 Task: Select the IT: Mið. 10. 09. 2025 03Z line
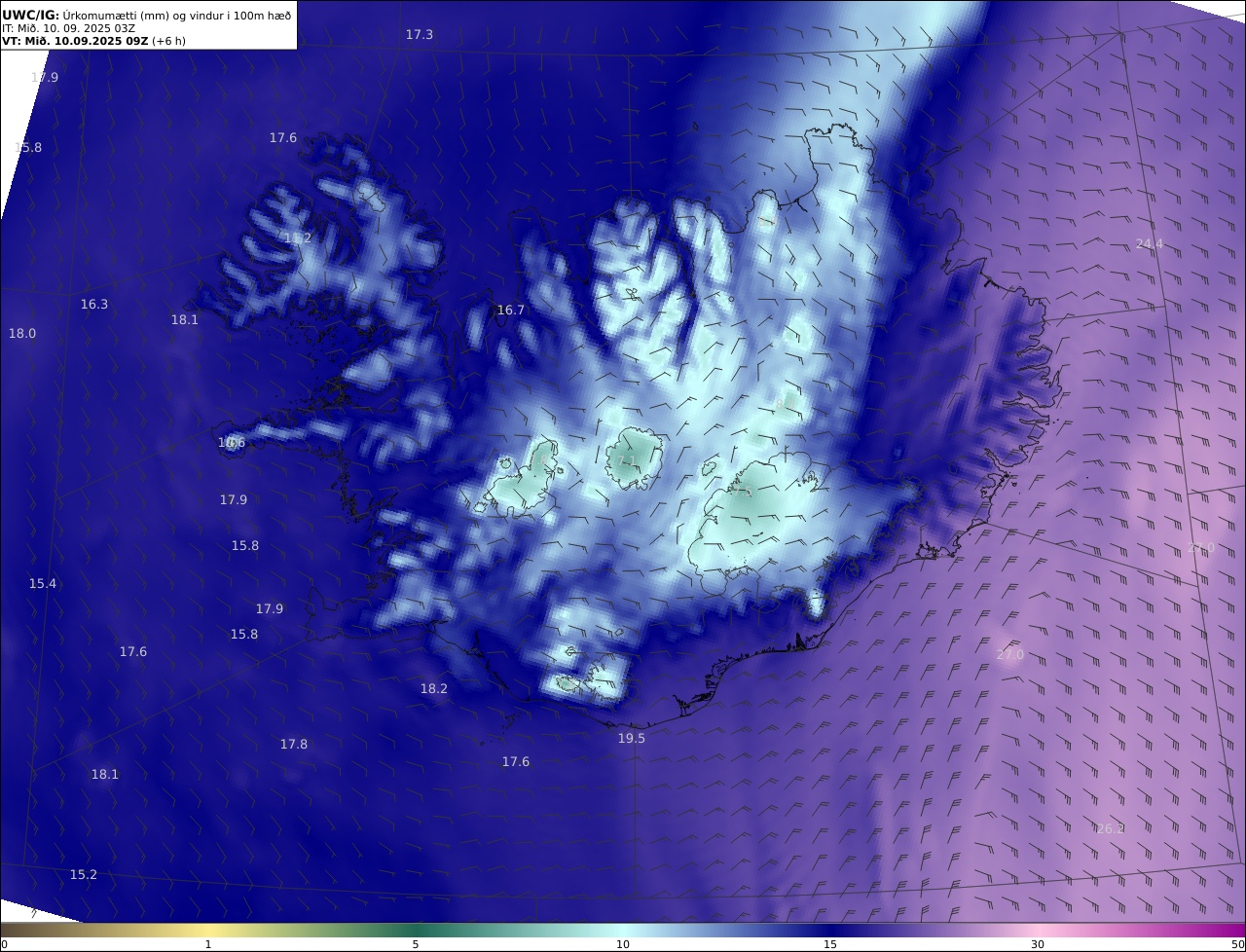tap(67, 29)
